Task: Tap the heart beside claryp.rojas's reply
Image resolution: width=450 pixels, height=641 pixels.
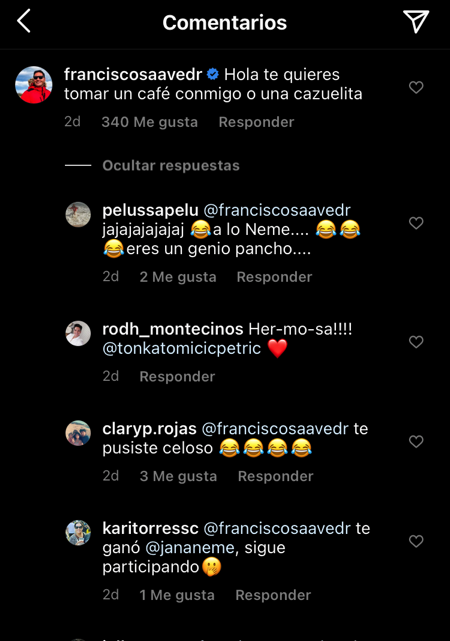Action: (416, 442)
